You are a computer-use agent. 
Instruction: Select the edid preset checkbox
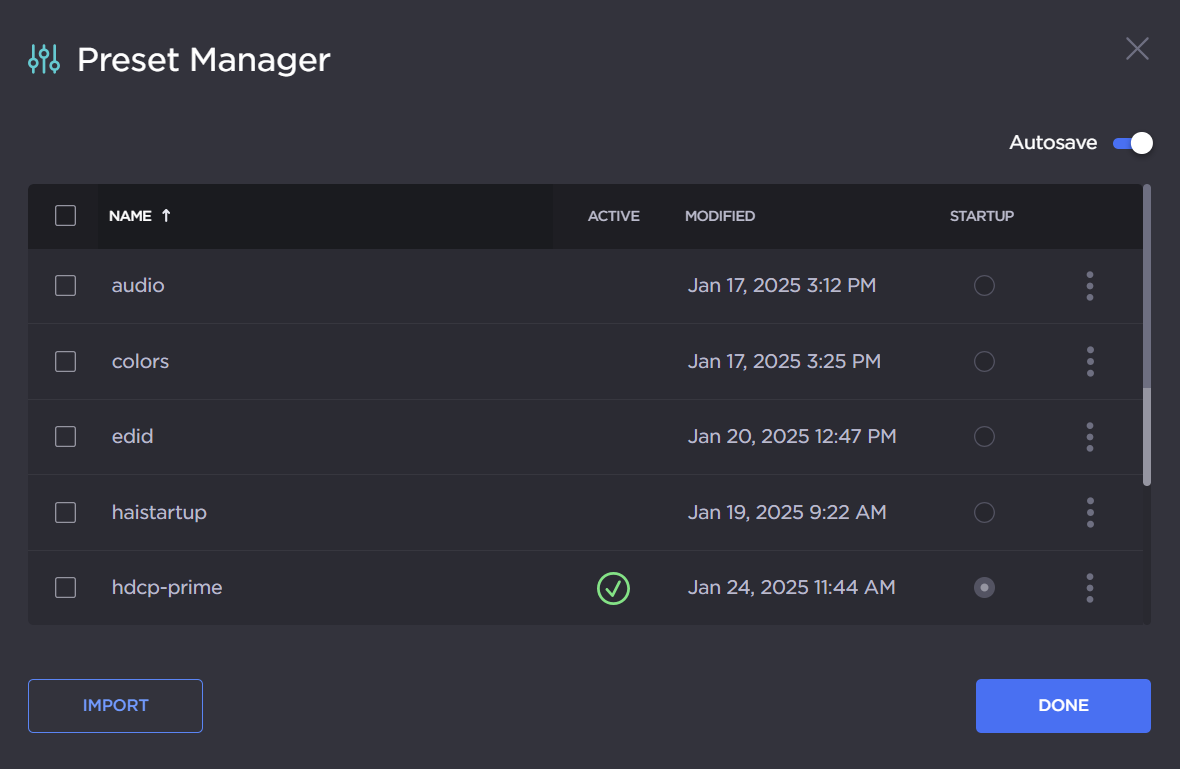66,437
